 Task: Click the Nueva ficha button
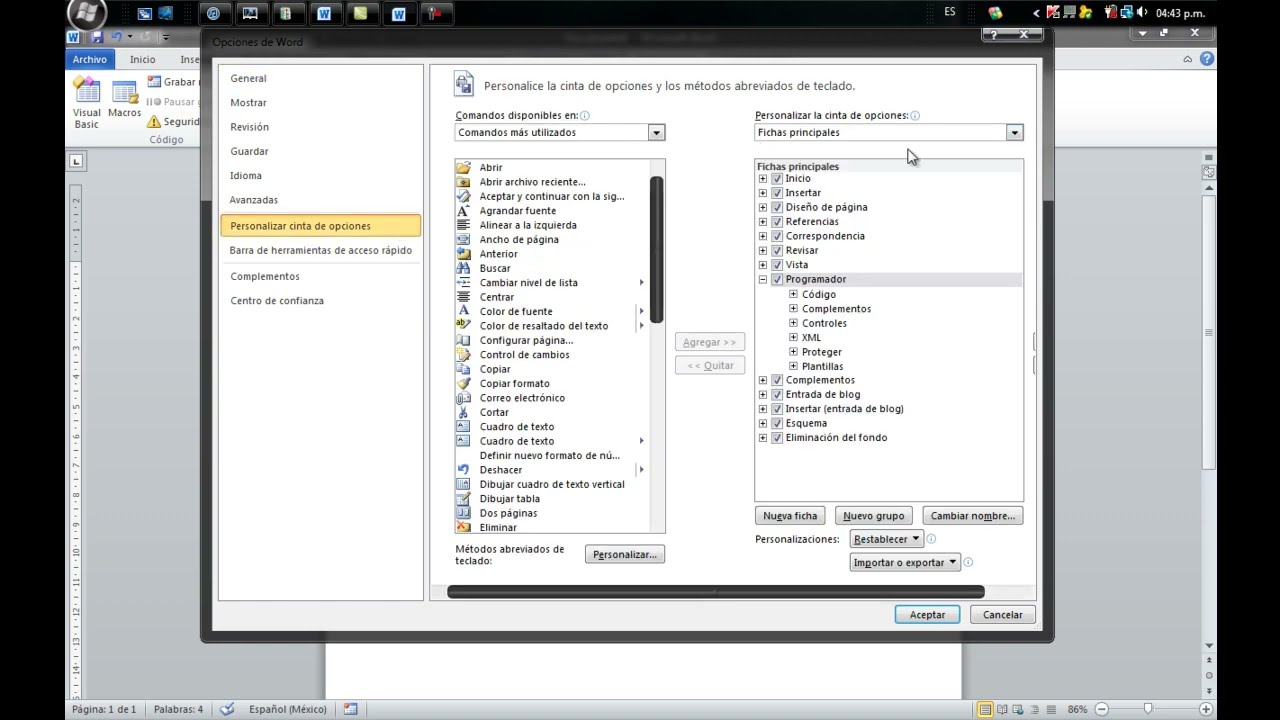(x=790, y=516)
